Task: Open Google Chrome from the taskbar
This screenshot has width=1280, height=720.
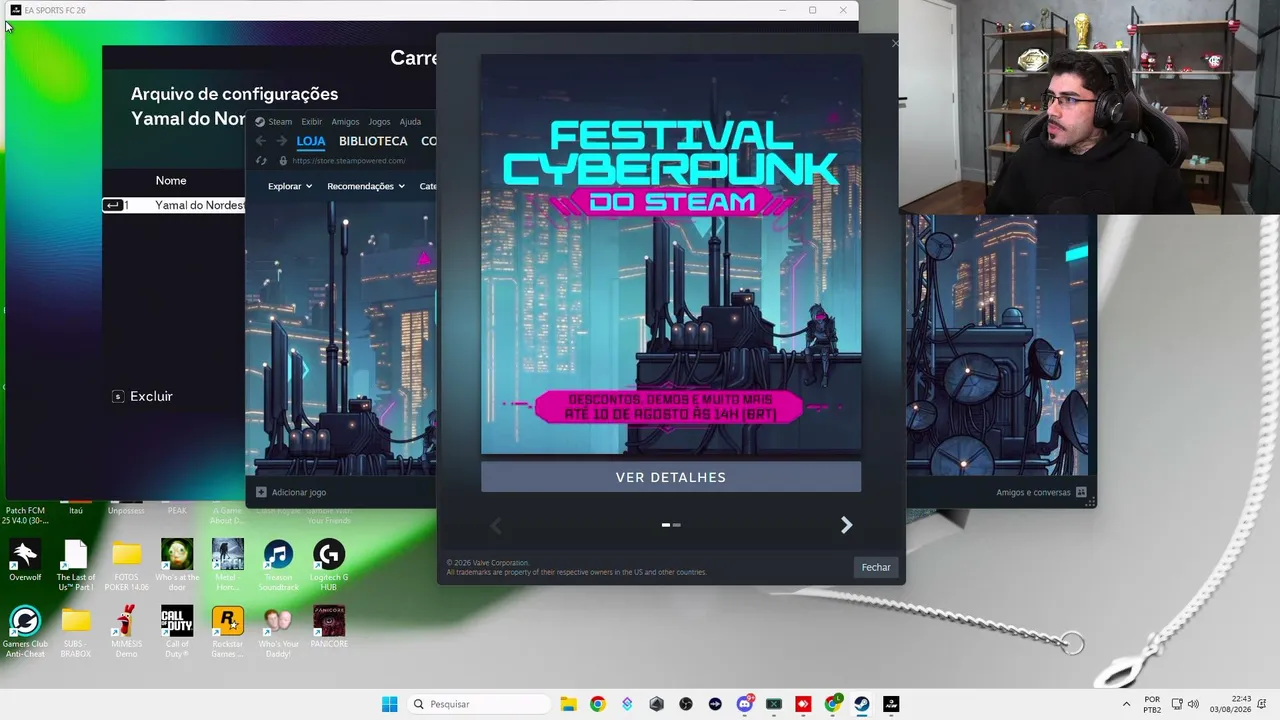Action: tap(597, 704)
